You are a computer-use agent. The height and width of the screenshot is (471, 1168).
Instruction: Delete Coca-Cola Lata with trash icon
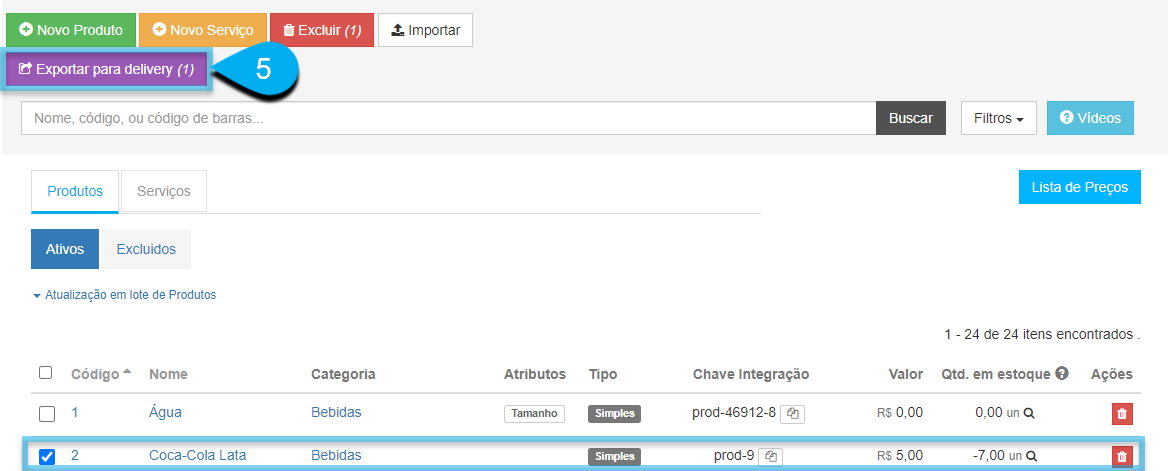point(1123,456)
